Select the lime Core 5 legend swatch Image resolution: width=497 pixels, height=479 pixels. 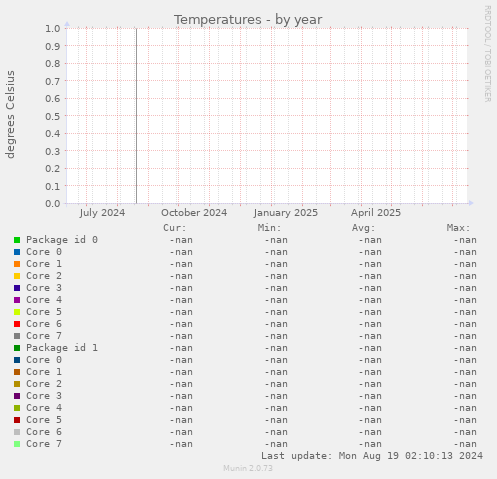[17, 312]
